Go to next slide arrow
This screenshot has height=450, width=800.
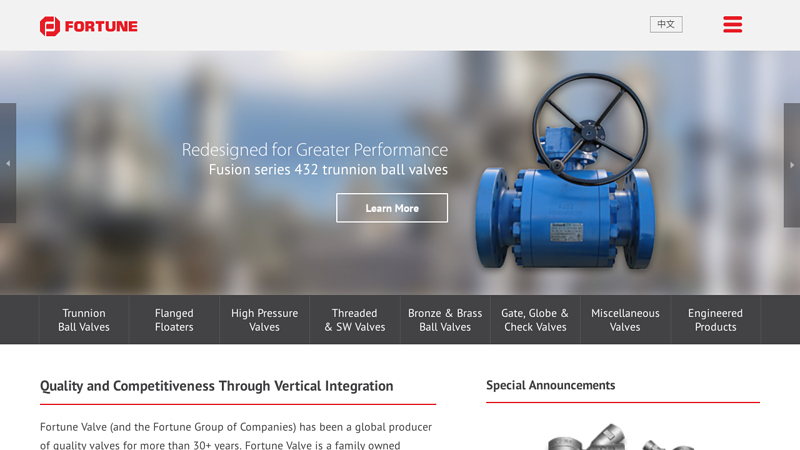pyautogui.click(x=792, y=165)
